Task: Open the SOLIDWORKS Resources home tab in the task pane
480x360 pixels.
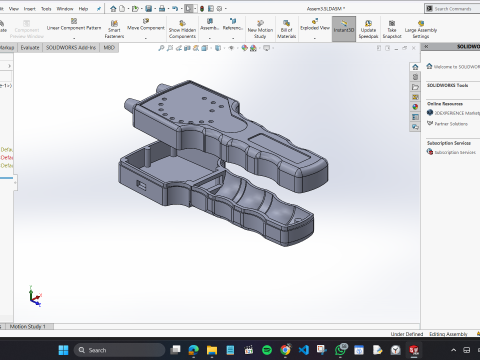Action: (415, 67)
